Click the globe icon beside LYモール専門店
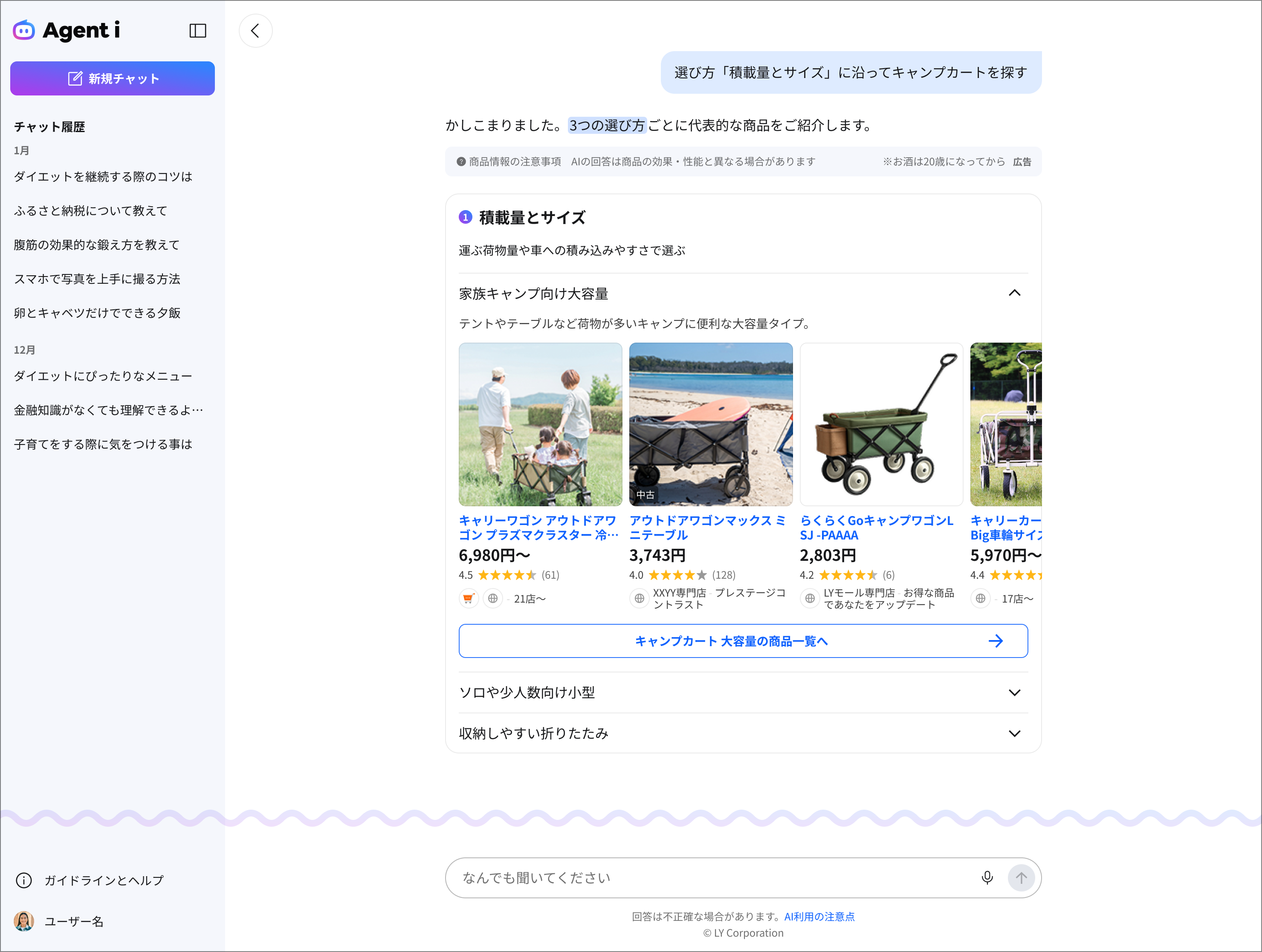The height and width of the screenshot is (952, 1262). [x=810, y=598]
